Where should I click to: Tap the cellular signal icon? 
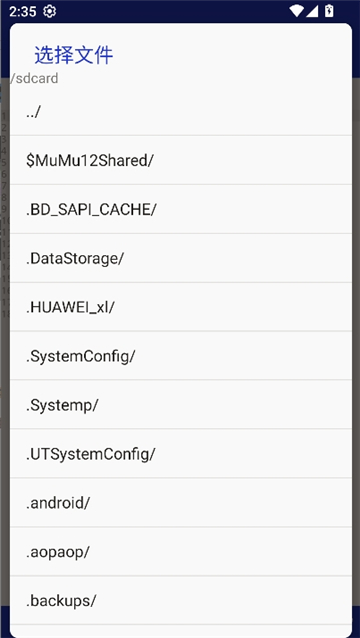[312, 11]
